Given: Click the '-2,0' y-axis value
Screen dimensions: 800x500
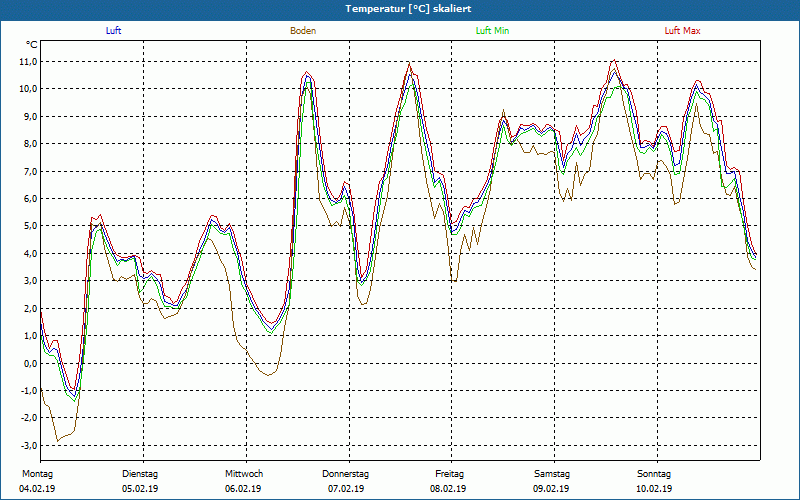Looking at the screenshot, I should pyautogui.click(x=29, y=418).
